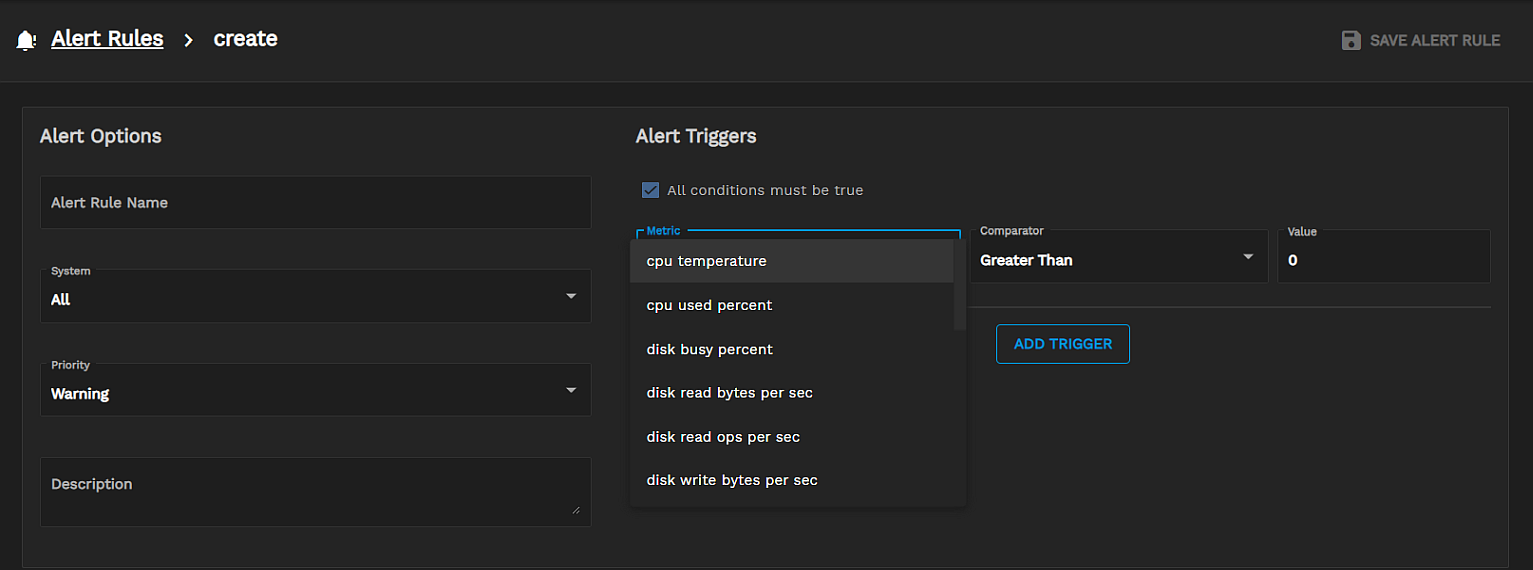The image size is (1533, 570).
Task: Click into the Description text area
Action: click(315, 492)
